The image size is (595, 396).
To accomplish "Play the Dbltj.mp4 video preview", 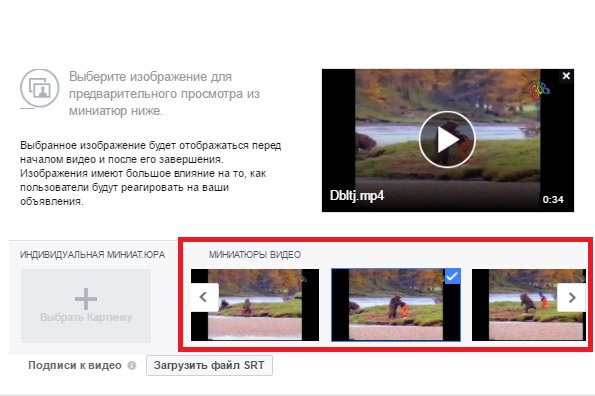I will pos(447,140).
